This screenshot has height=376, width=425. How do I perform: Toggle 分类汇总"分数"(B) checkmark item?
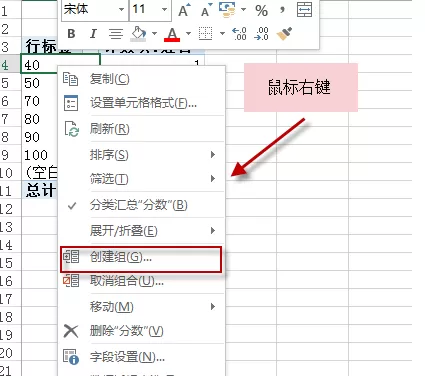pyautogui.click(x=141, y=205)
